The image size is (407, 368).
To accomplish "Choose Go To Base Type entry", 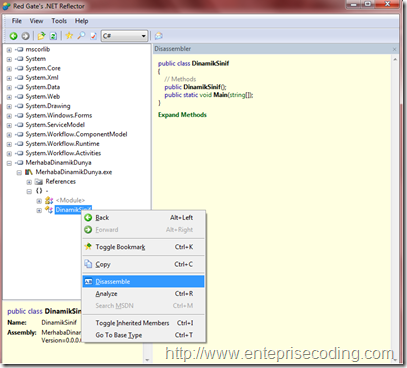I will [143, 335].
